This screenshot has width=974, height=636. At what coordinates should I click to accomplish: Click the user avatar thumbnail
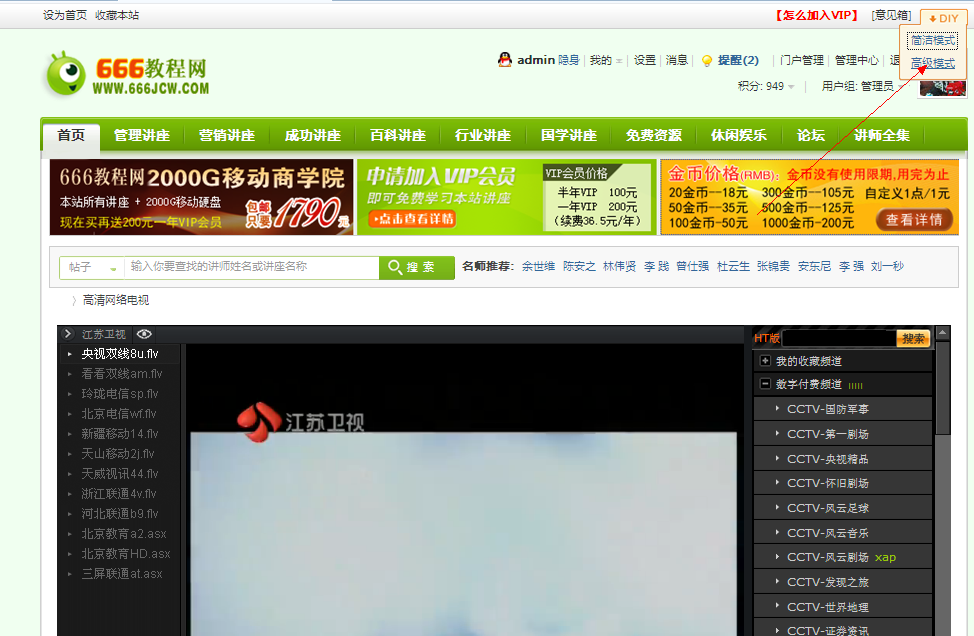(943, 87)
